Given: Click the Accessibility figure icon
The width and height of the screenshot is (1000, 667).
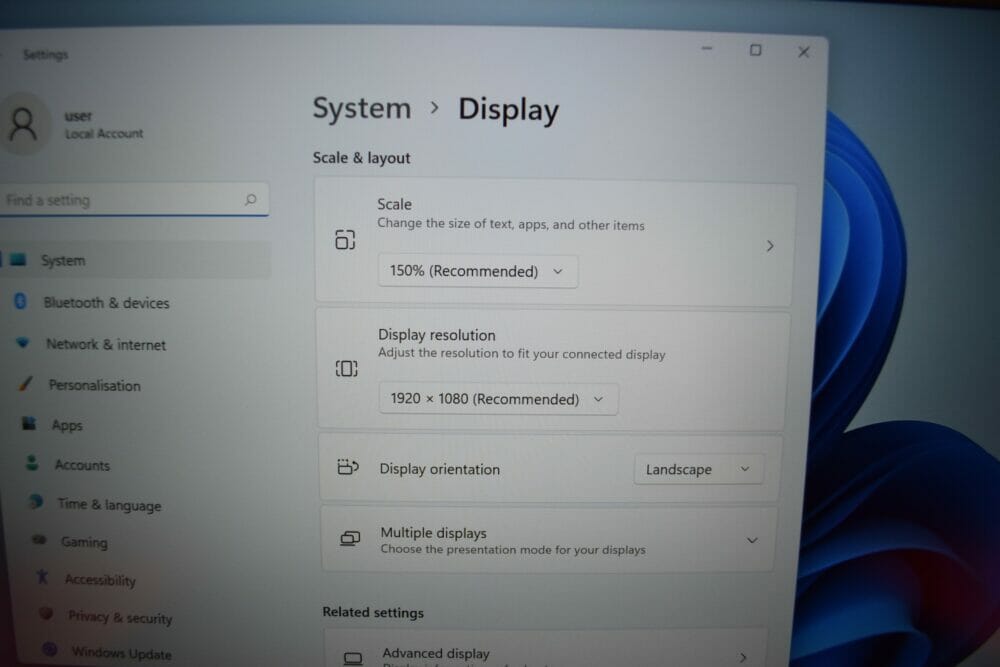Looking at the screenshot, I should 43,577.
